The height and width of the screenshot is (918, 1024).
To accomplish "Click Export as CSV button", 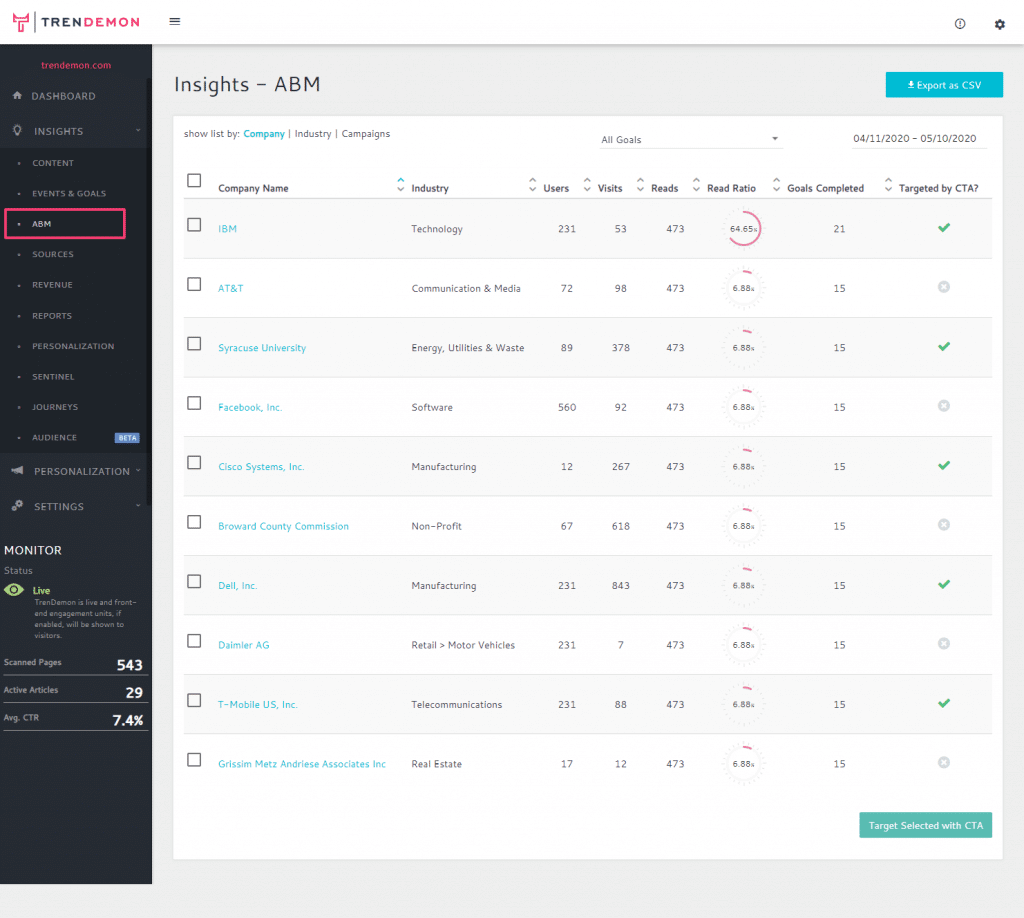I will pos(944,85).
